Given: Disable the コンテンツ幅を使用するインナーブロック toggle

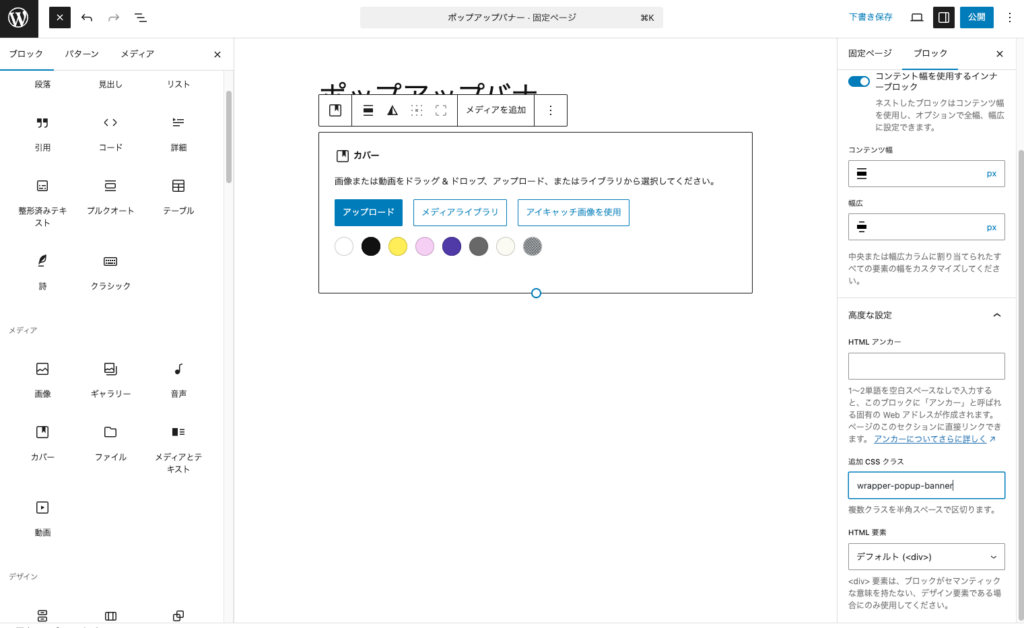Looking at the screenshot, I should [x=858, y=82].
